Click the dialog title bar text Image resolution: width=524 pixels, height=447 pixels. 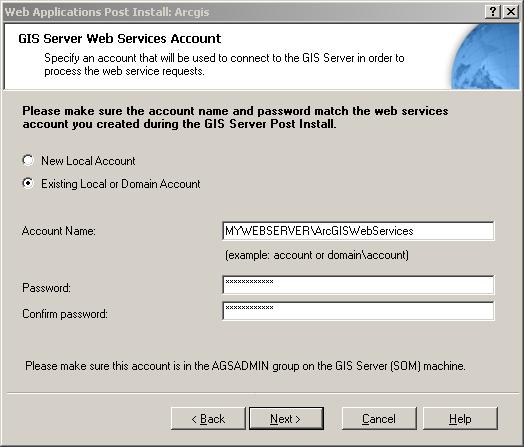point(107,12)
